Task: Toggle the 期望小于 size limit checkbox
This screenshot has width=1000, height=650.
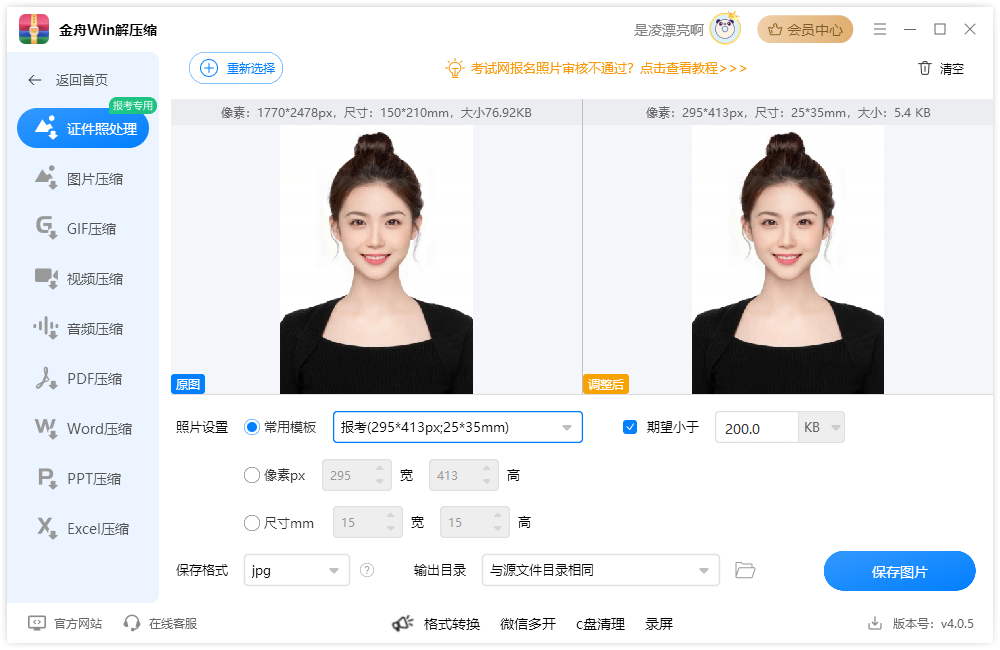Action: (630, 427)
